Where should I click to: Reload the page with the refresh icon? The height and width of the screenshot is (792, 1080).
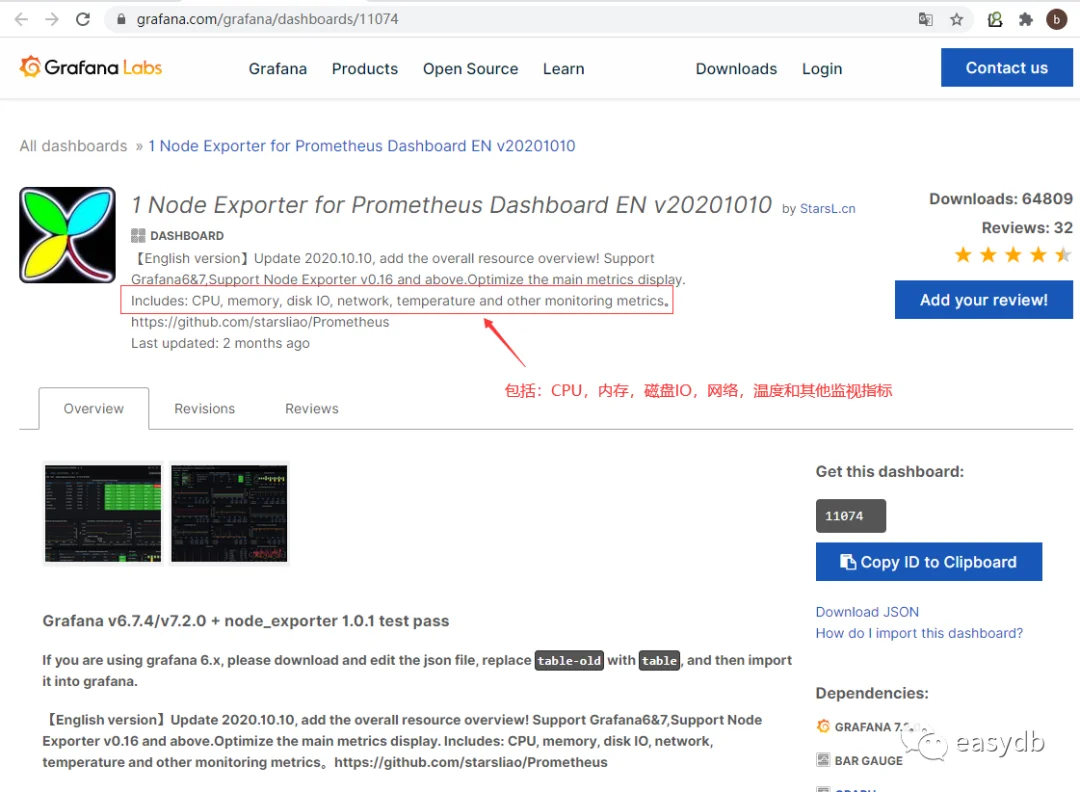coord(83,19)
